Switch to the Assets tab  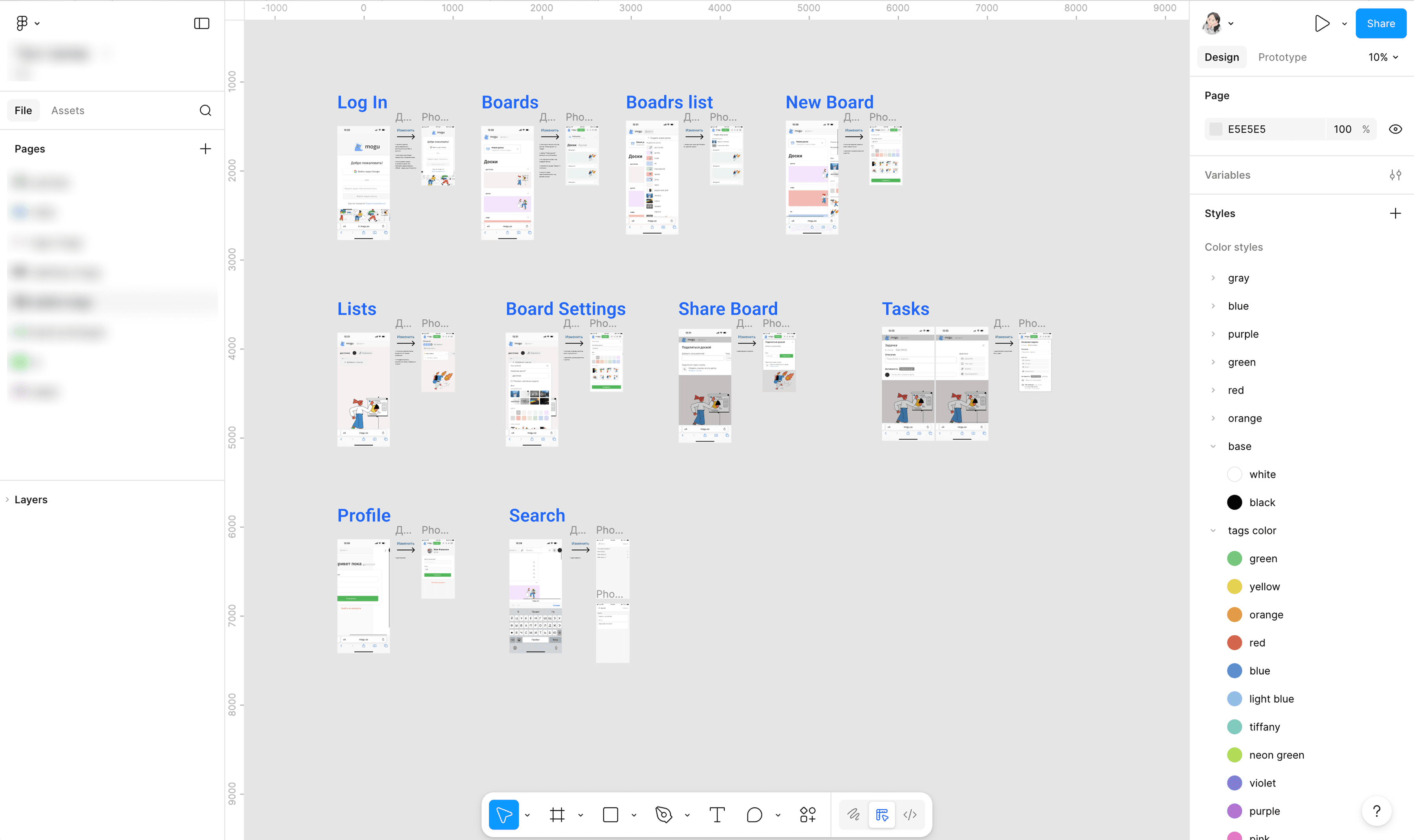68,110
